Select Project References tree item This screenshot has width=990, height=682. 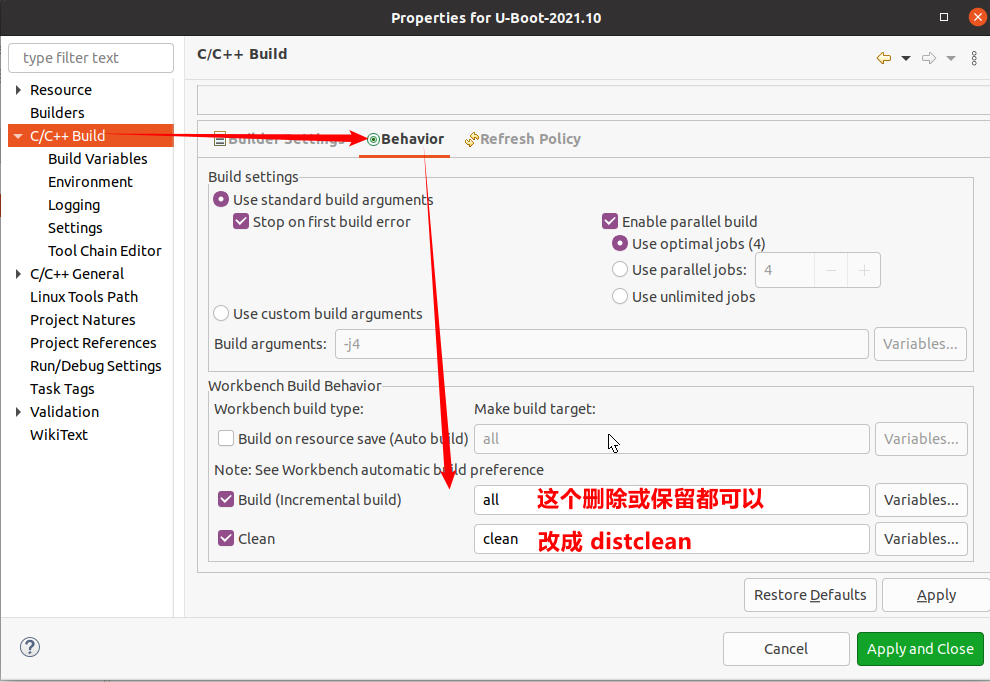click(x=93, y=343)
